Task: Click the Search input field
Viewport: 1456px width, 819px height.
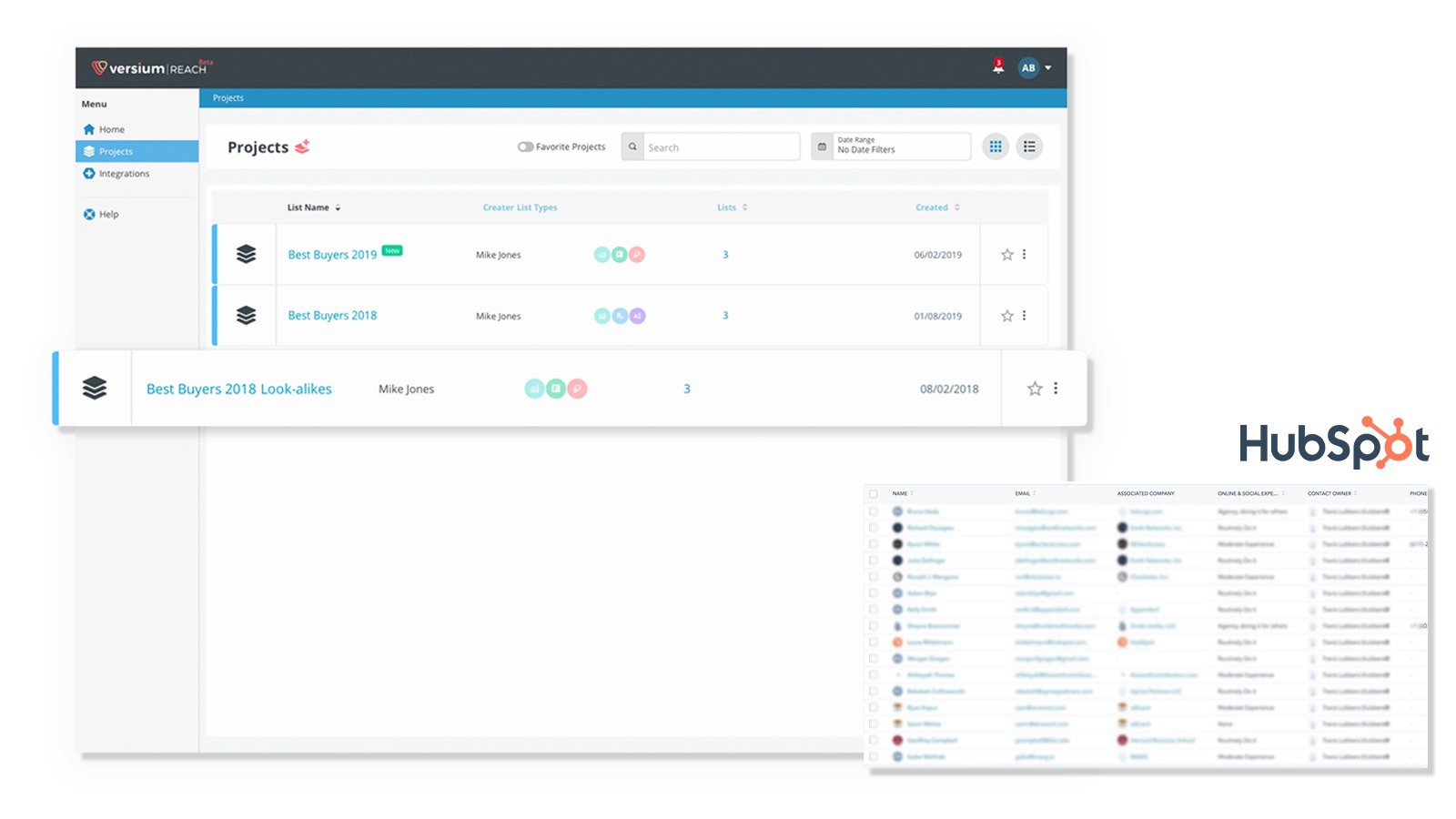Action: (721, 147)
